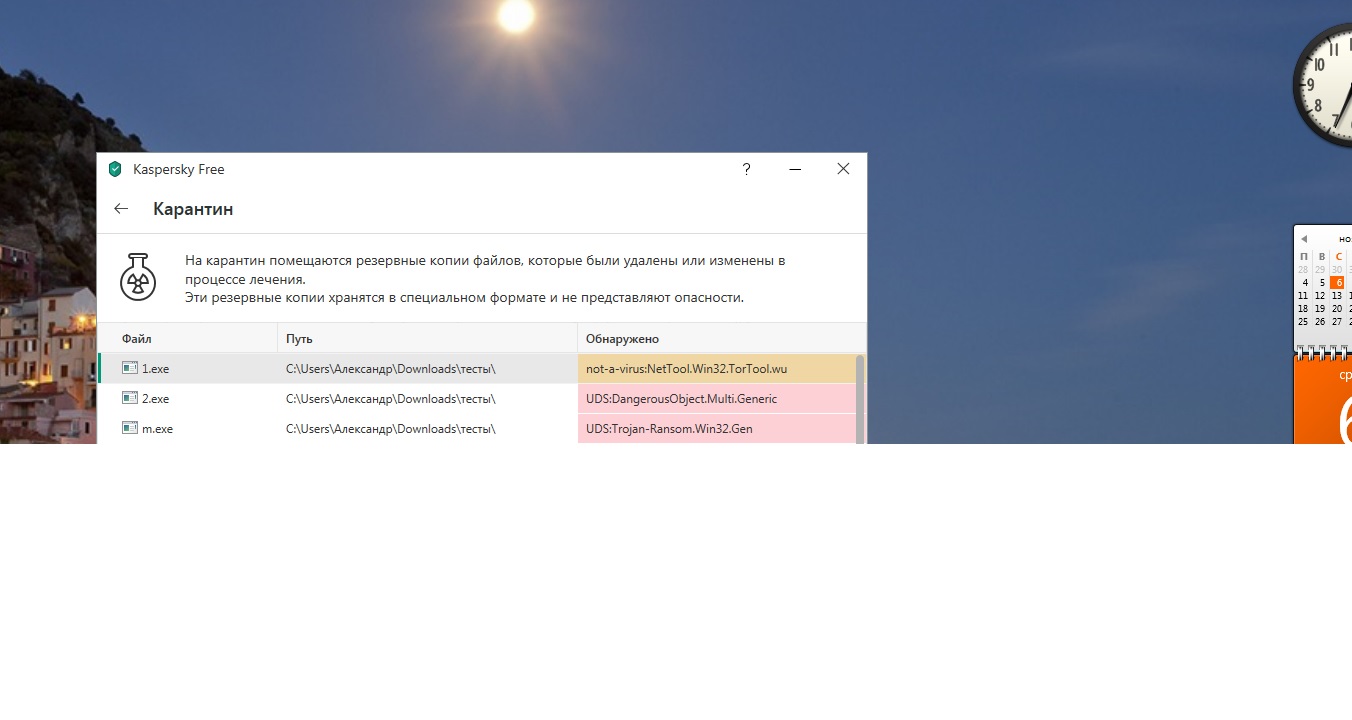This screenshot has height=720, width=1352.
Task: Go back using the arrow beside Карантин
Action: (x=121, y=209)
